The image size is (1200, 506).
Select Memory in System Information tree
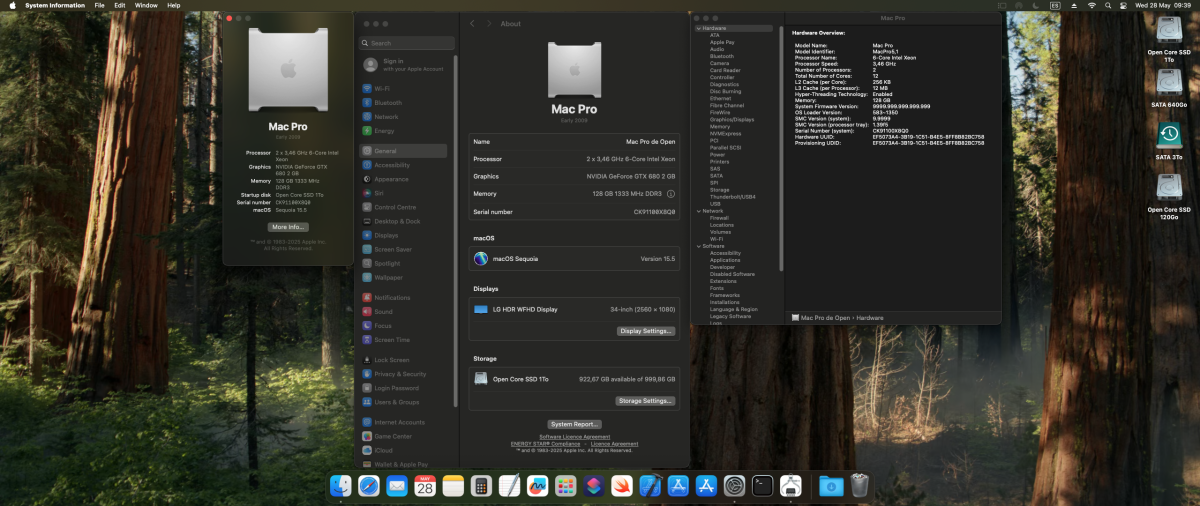(x=720, y=127)
